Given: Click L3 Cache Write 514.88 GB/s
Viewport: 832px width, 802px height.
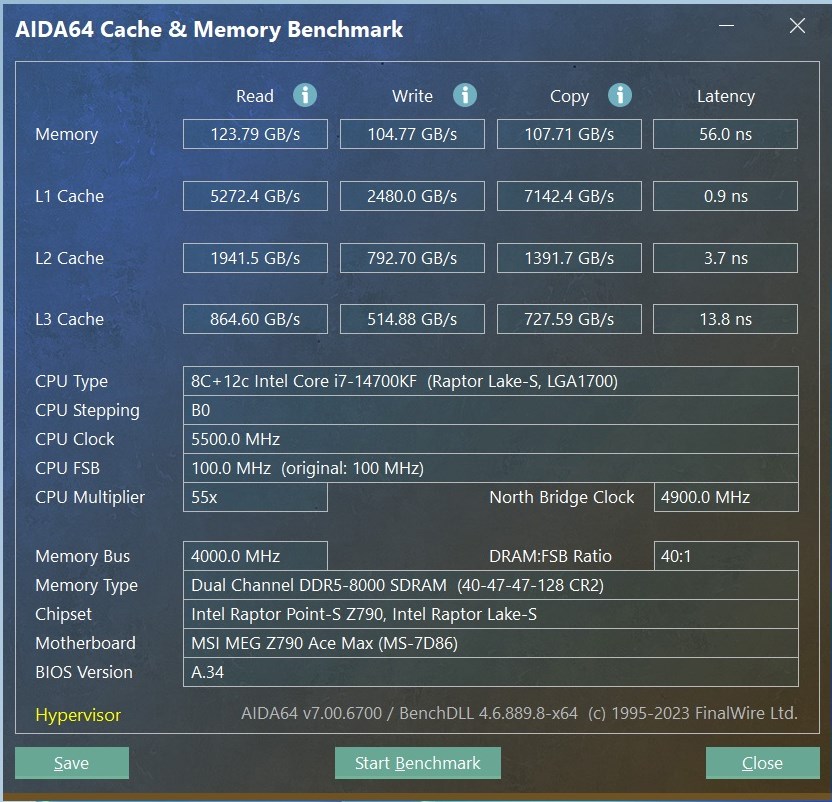Looking at the screenshot, I should tap(412, 319).
